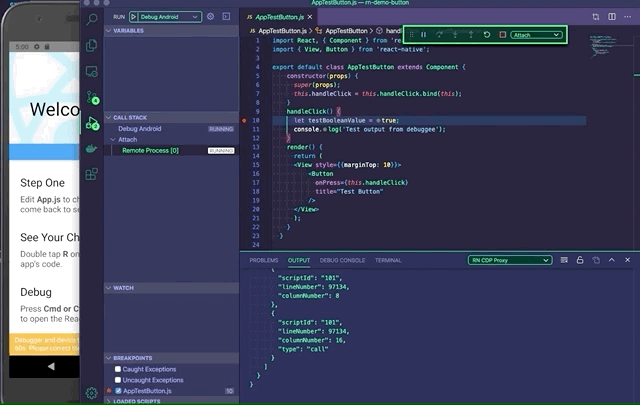Open the Remote Explorer view
Screen dimensions: 640x405
pyautogui.click(x=91, y=71)
